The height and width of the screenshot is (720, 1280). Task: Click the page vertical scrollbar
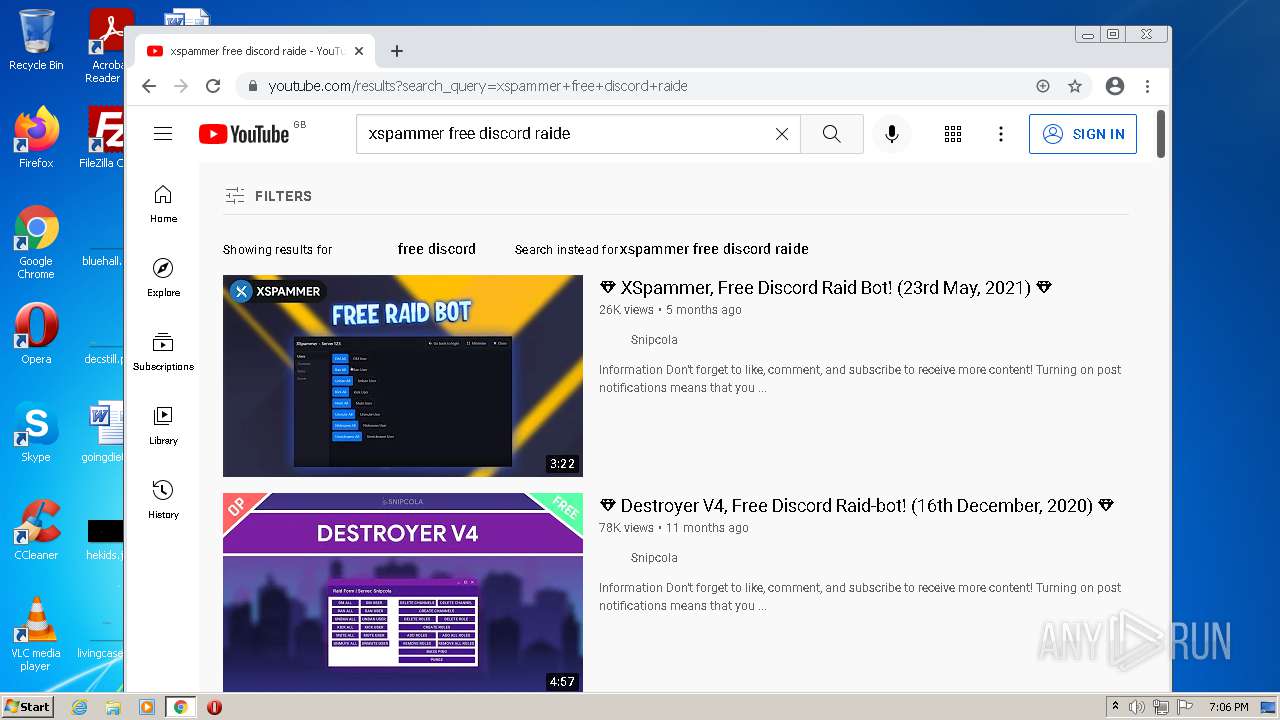(x=1161, y=134)
